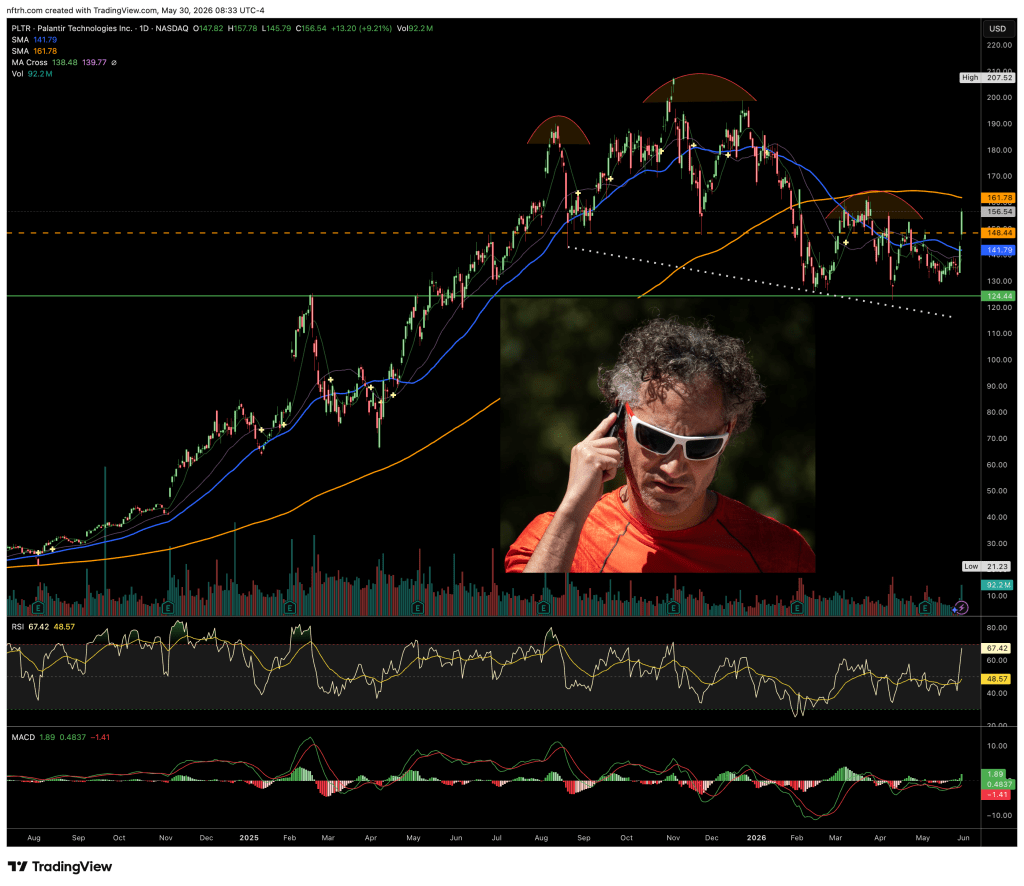Viewport: 1024px width, 886px height.
Task: Select the blue SMA 141.79 legend entry
Action: tap(34, 40)
